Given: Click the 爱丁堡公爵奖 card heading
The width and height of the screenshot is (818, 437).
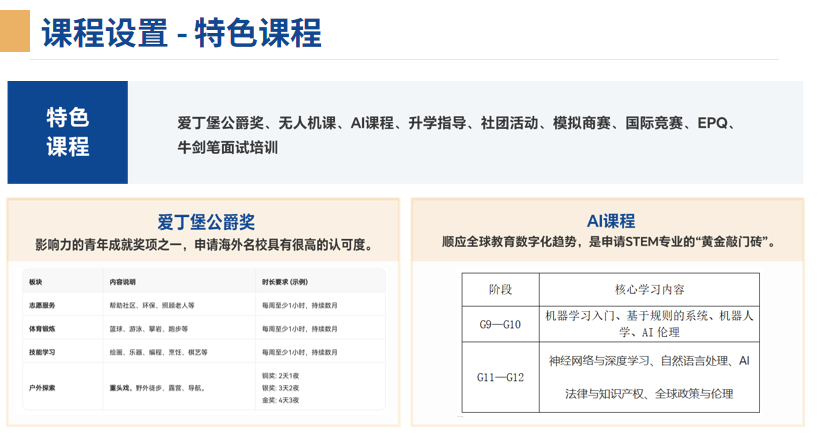Looking at the screenshot, I should click(206, 222).
